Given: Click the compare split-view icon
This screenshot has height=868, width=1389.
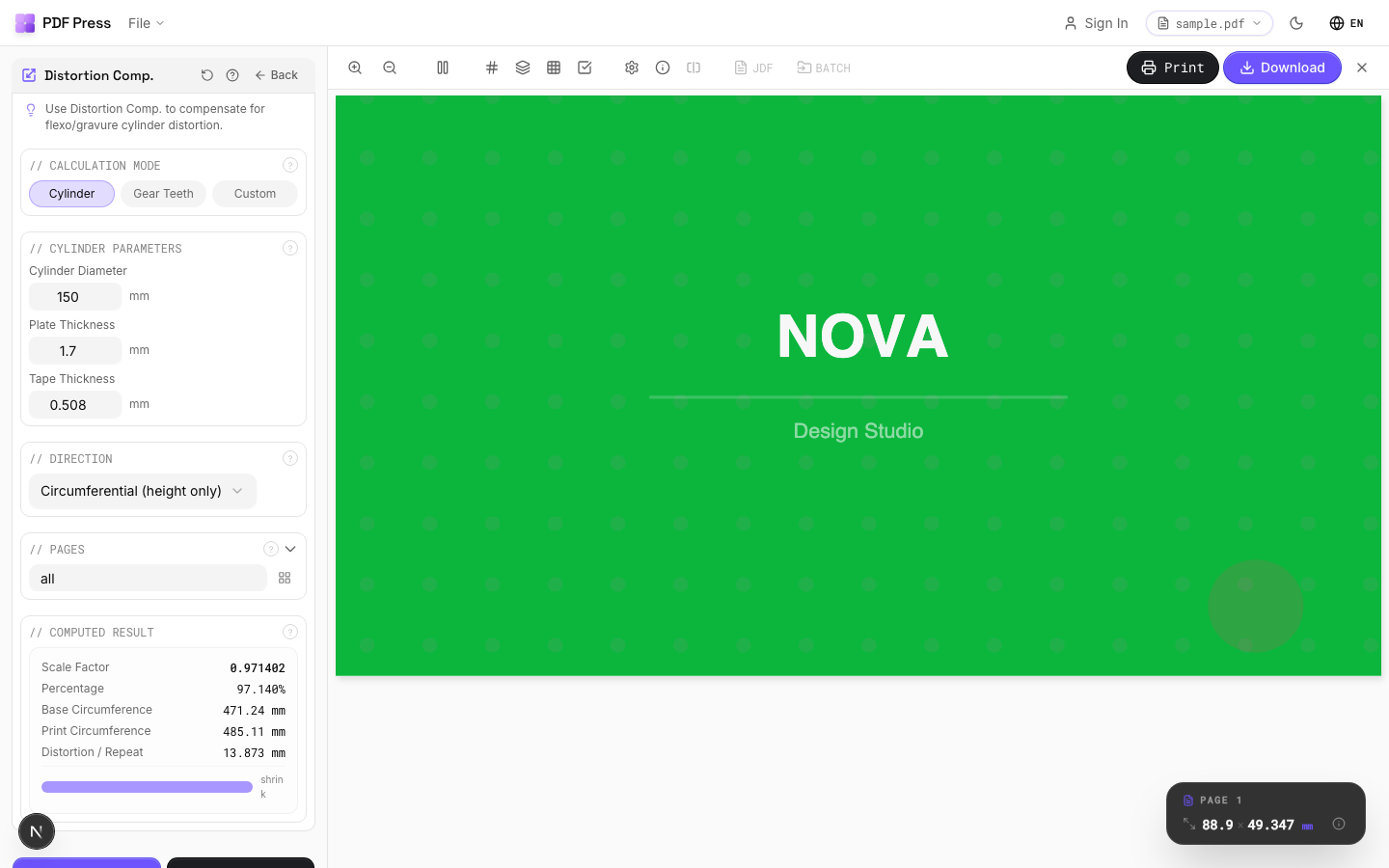Looking at the screenshot, I should (694, 68).
